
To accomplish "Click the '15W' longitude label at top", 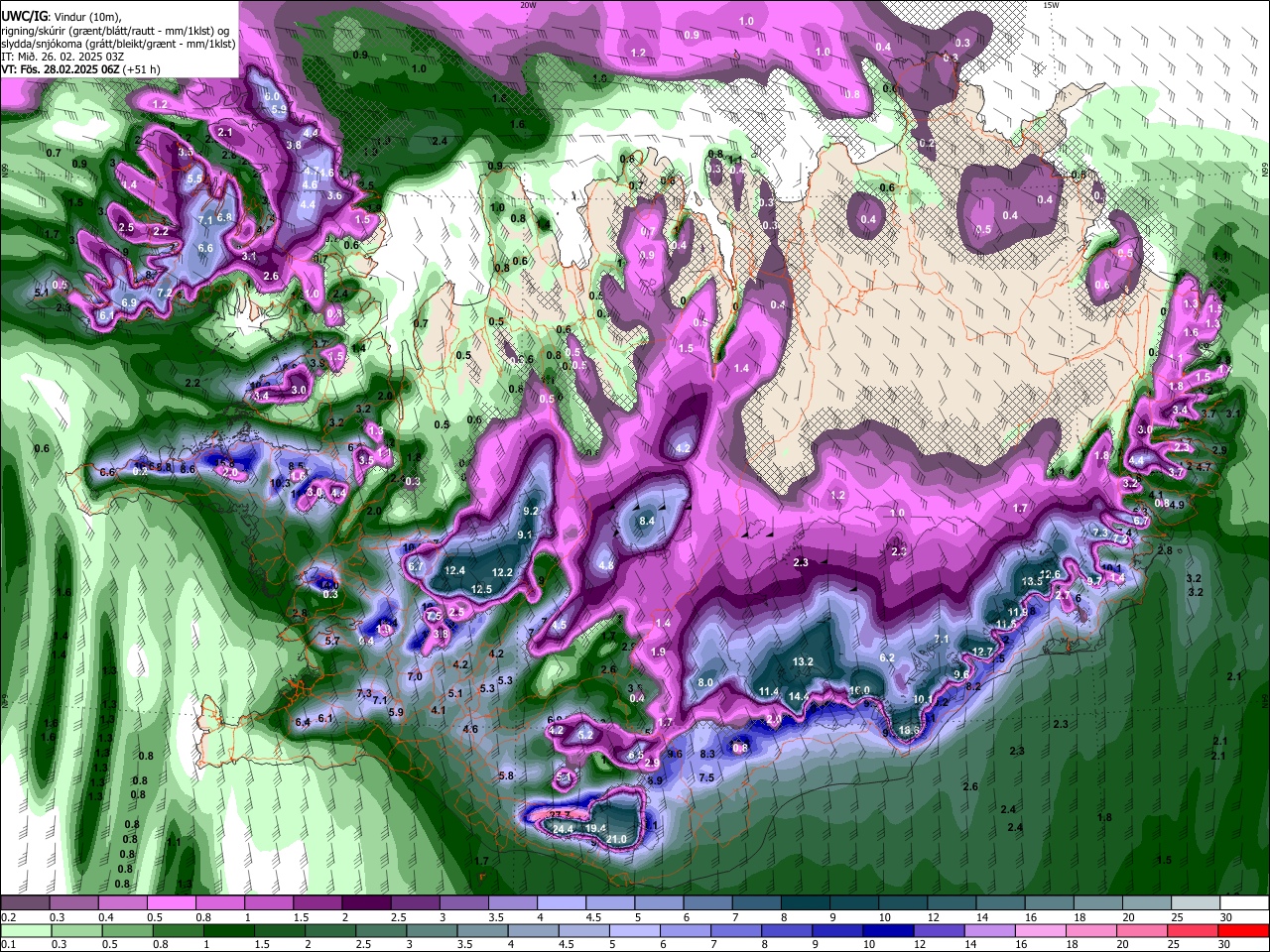I will (x=1051, y=5).
